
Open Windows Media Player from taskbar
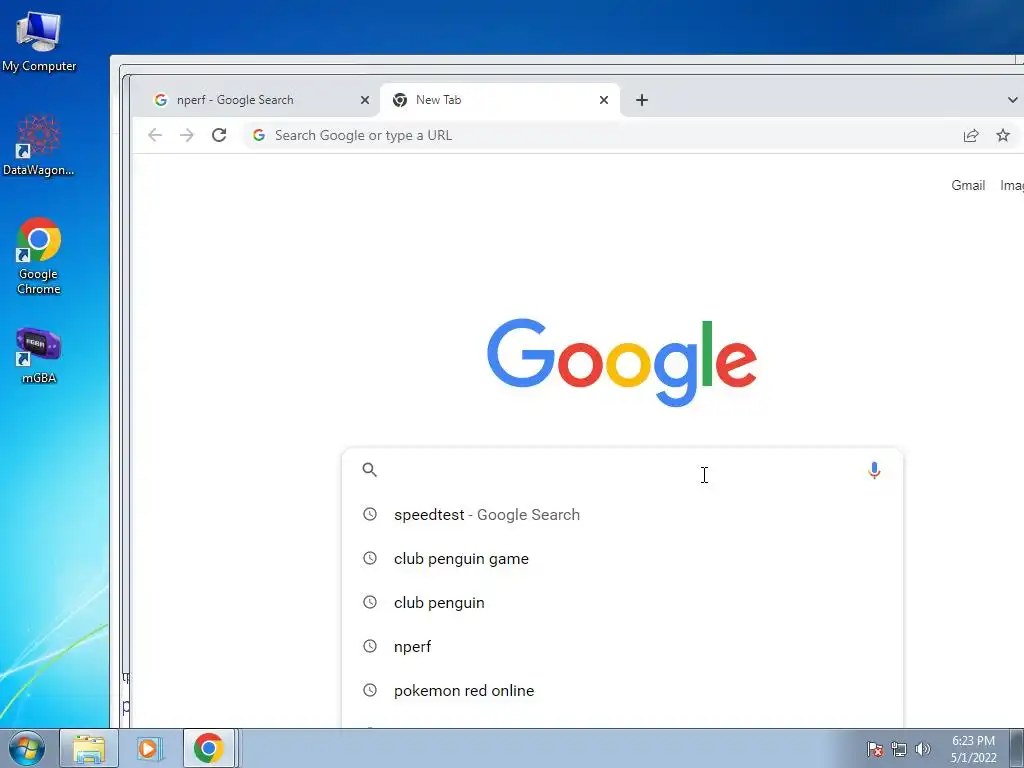[148, 748]
